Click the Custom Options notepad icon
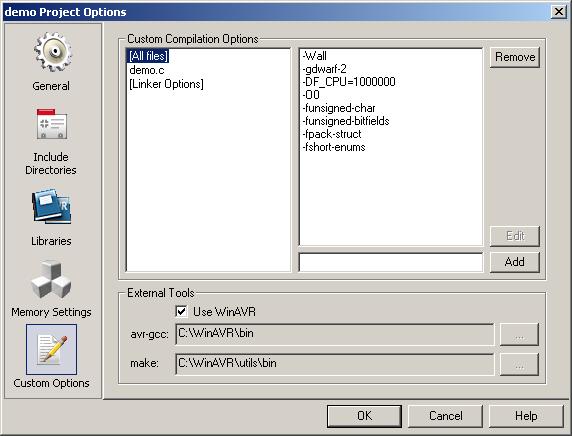The width and height of the screenshot is (572, 436). [x=51, y=349]
